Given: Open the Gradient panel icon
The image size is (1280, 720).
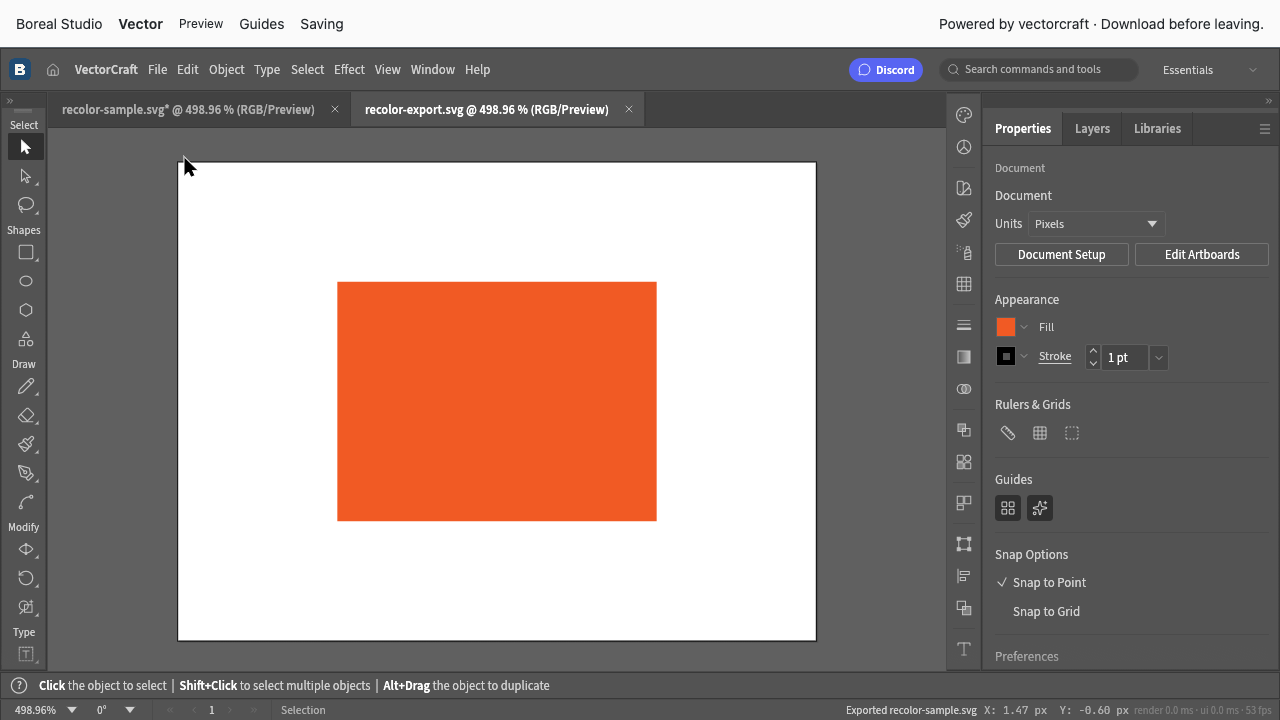Looking at the screenshot, I should point(964,357).
